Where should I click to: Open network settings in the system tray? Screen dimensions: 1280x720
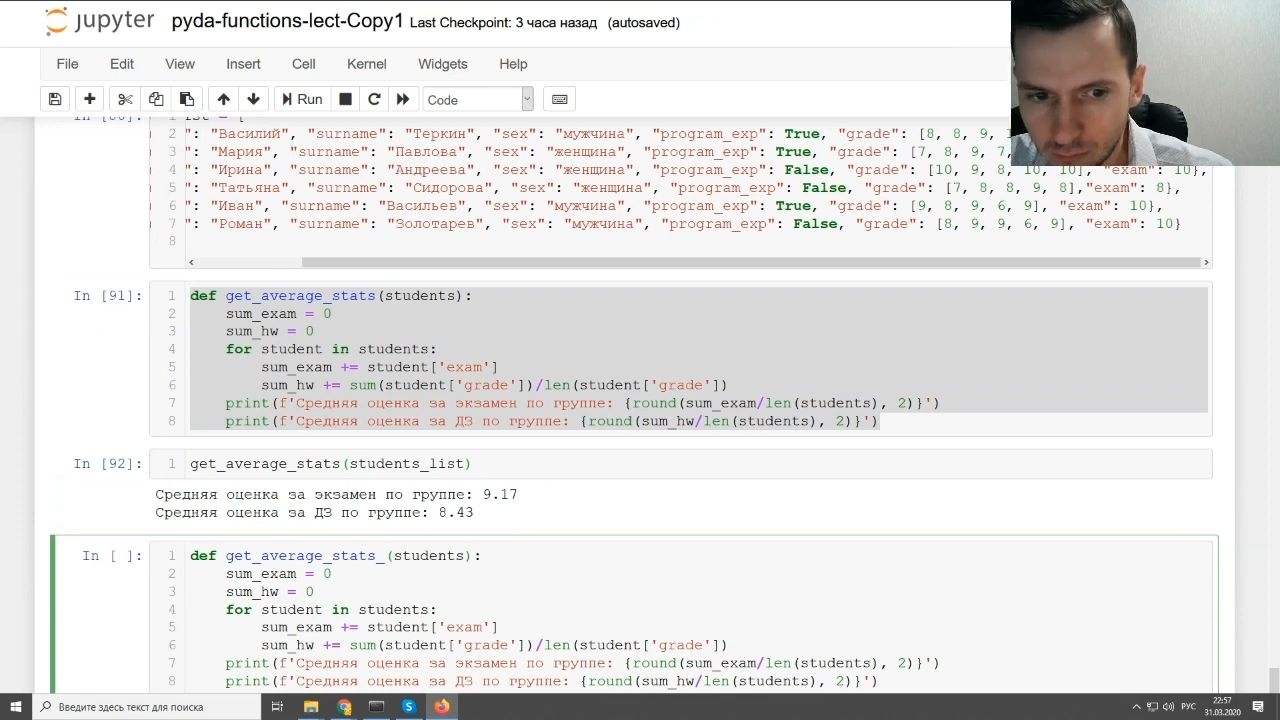point(1151,707)
